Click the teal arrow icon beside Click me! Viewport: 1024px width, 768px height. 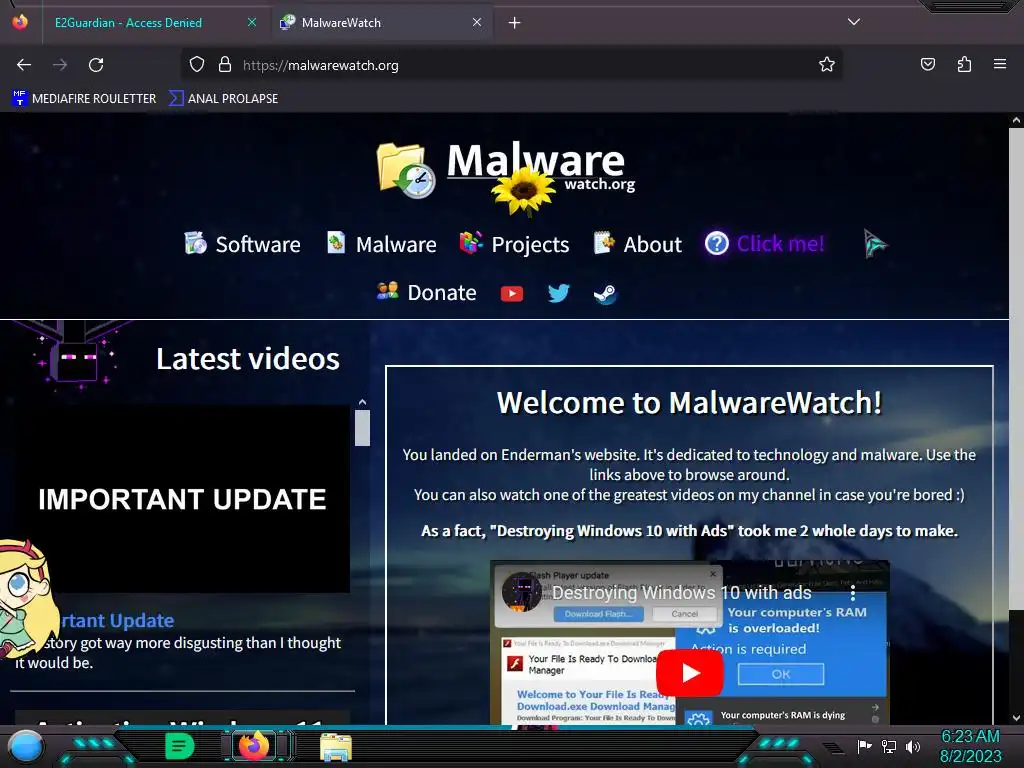coord(874,244)
